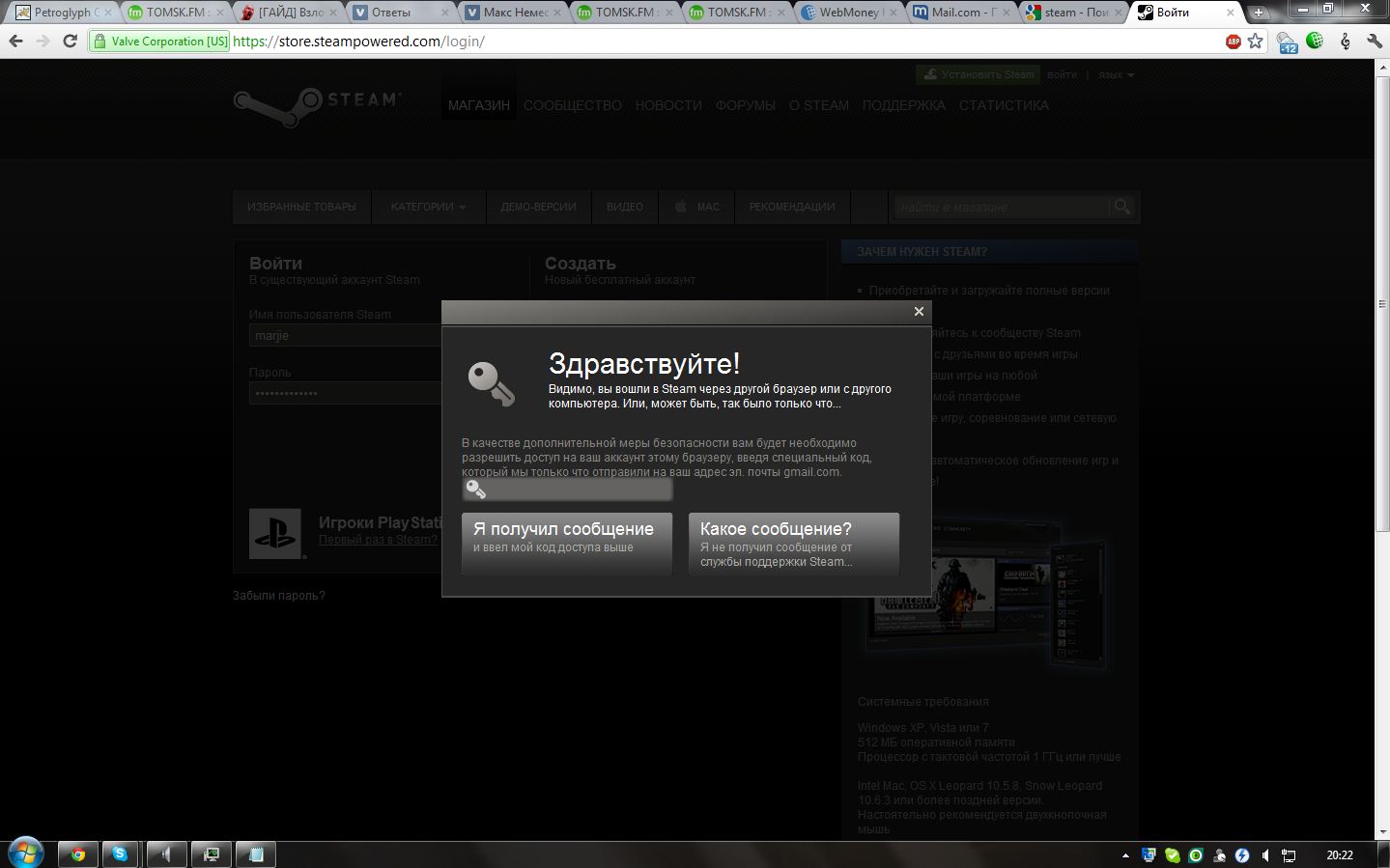This screenshot has width=1390, height=868.
Task: Open the 'О STEAM' menu item
Action: click(x=819, y=105)
